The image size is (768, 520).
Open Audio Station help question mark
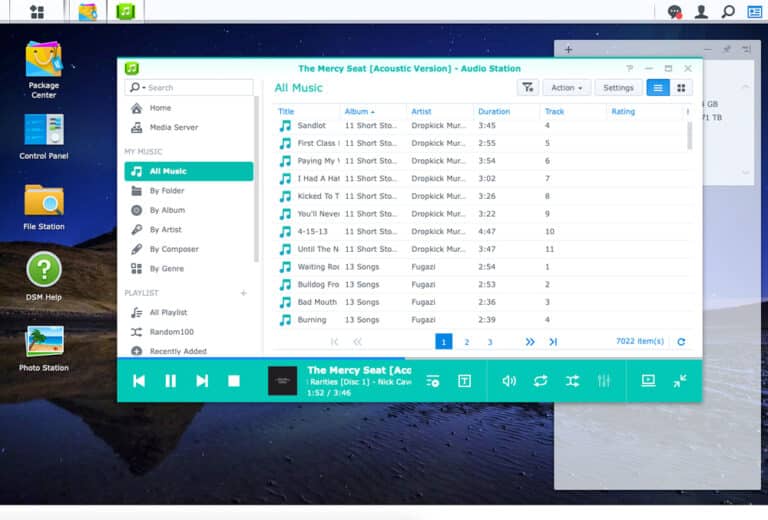[629, 69]
